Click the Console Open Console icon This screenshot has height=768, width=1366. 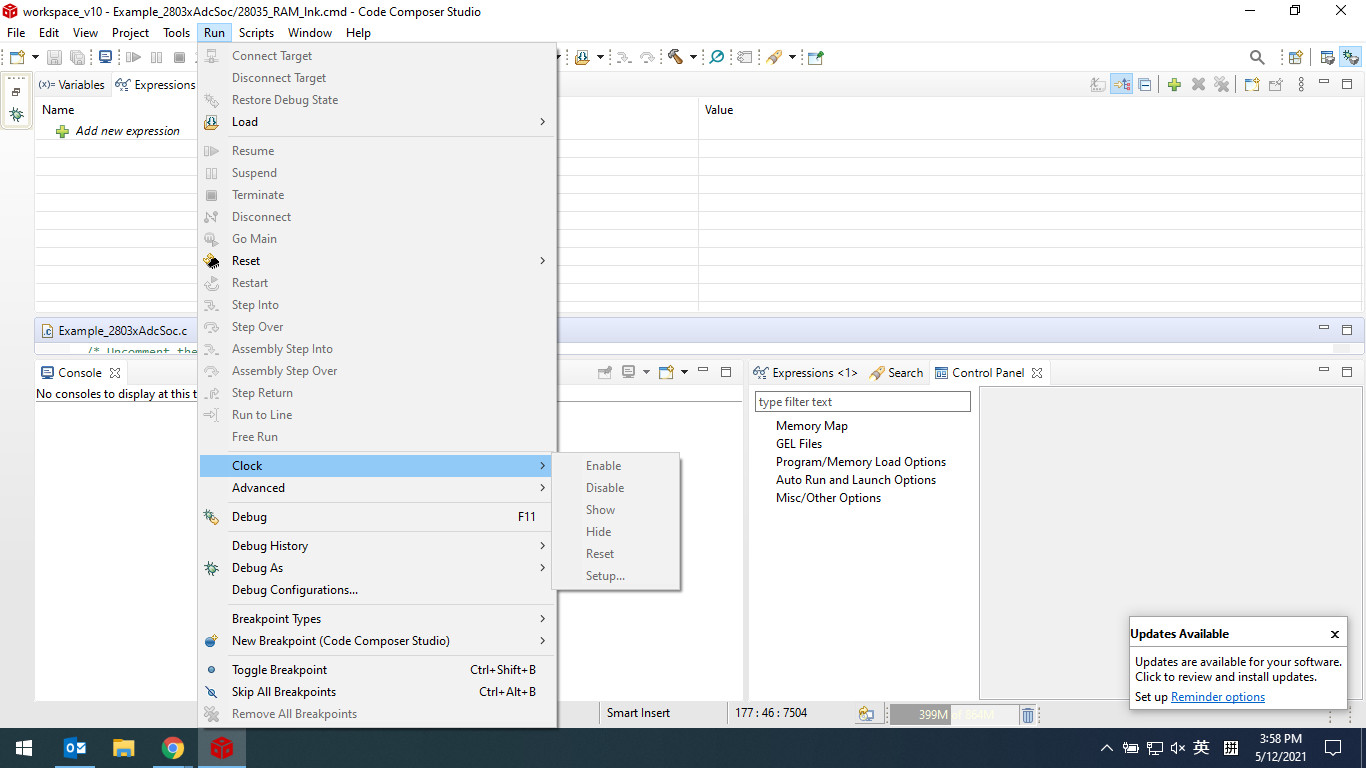(666, 372)
